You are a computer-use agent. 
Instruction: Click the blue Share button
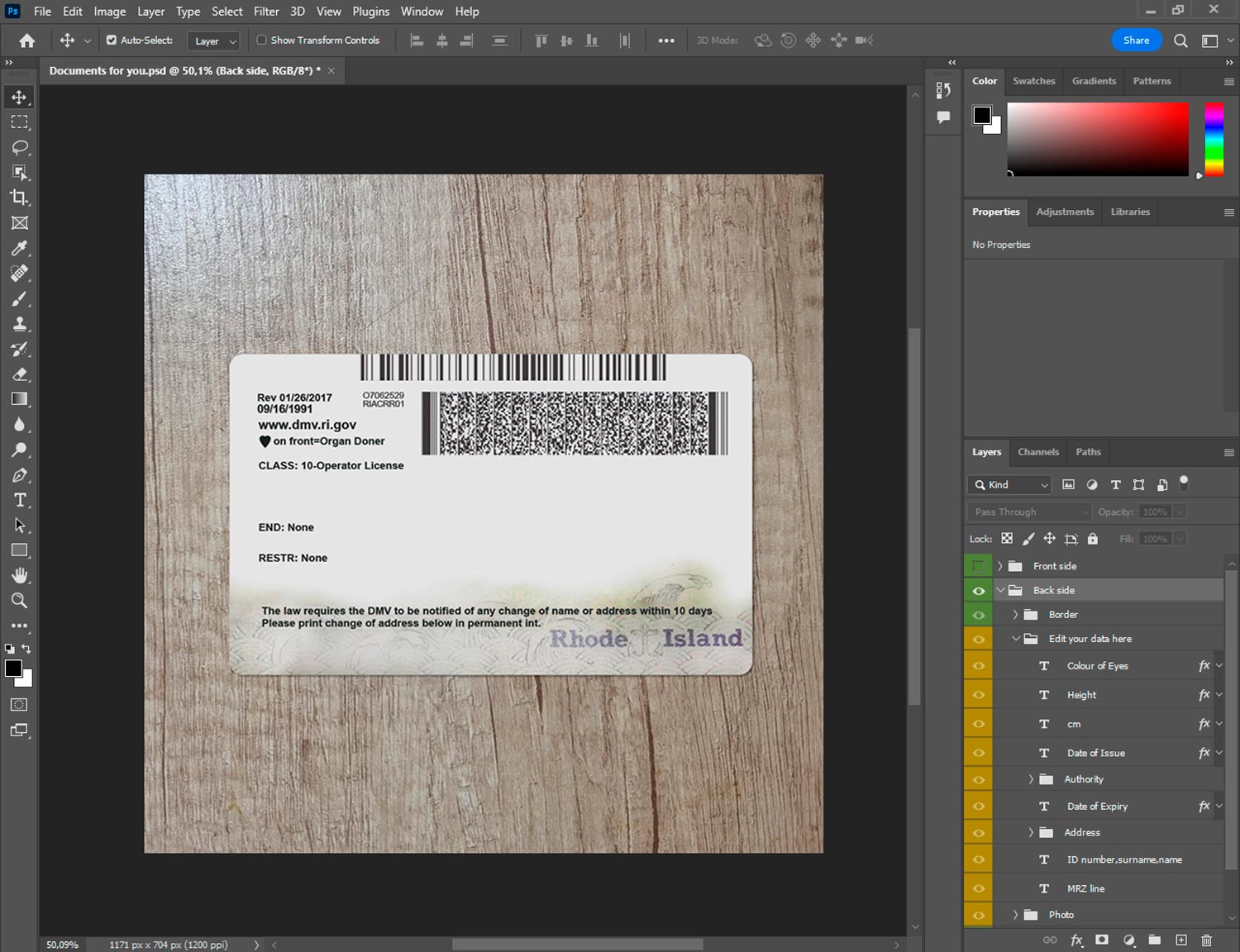[x=1136, y=40]
